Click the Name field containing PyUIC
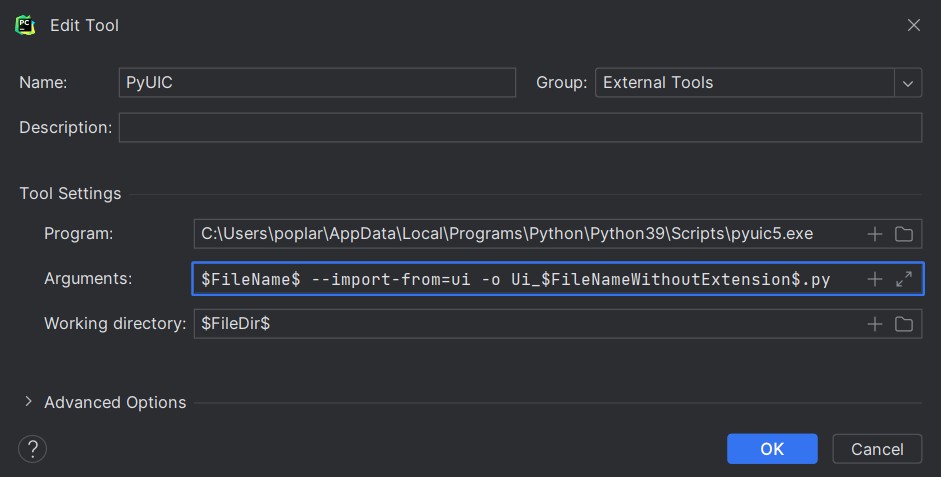 [316, 83]
